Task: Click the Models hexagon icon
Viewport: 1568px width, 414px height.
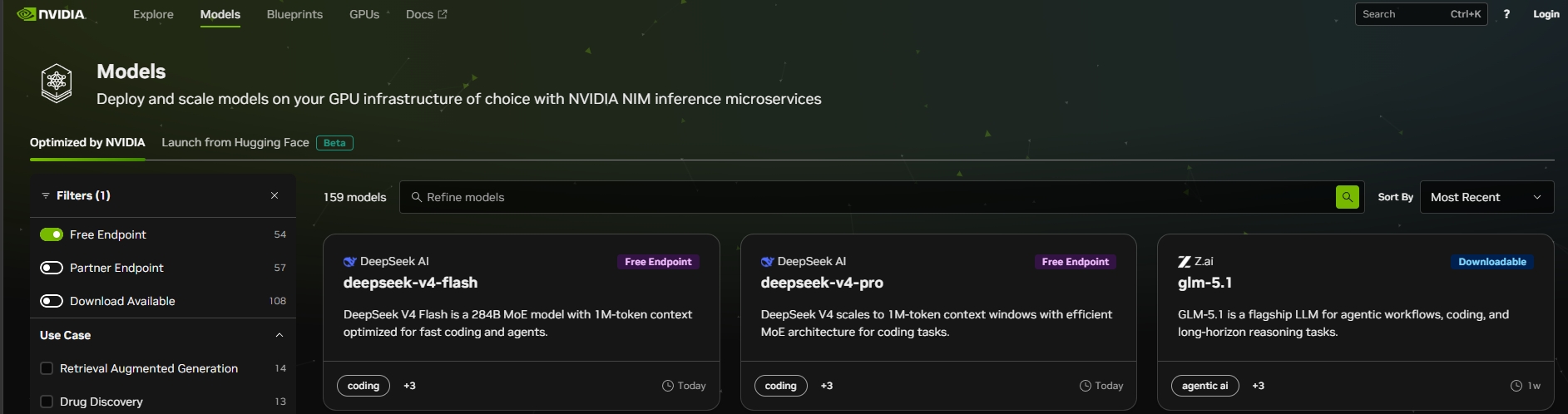Action: point(57,83)
